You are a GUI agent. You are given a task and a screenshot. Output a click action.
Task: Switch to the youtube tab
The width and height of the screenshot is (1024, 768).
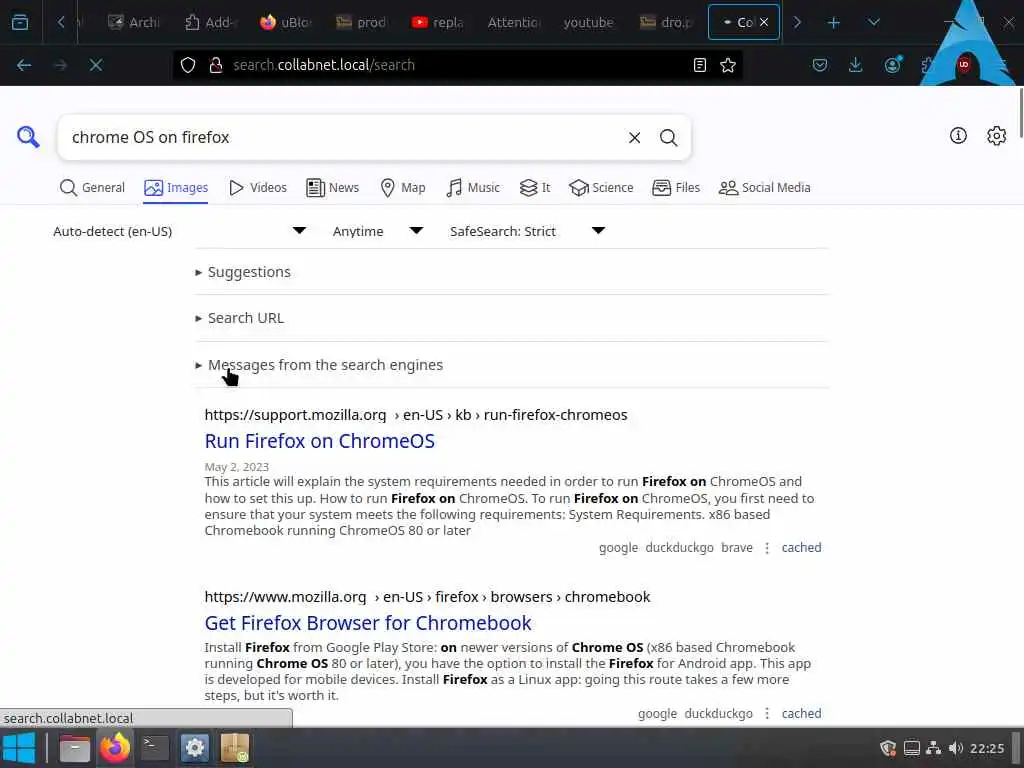click(x=588, y=23)
